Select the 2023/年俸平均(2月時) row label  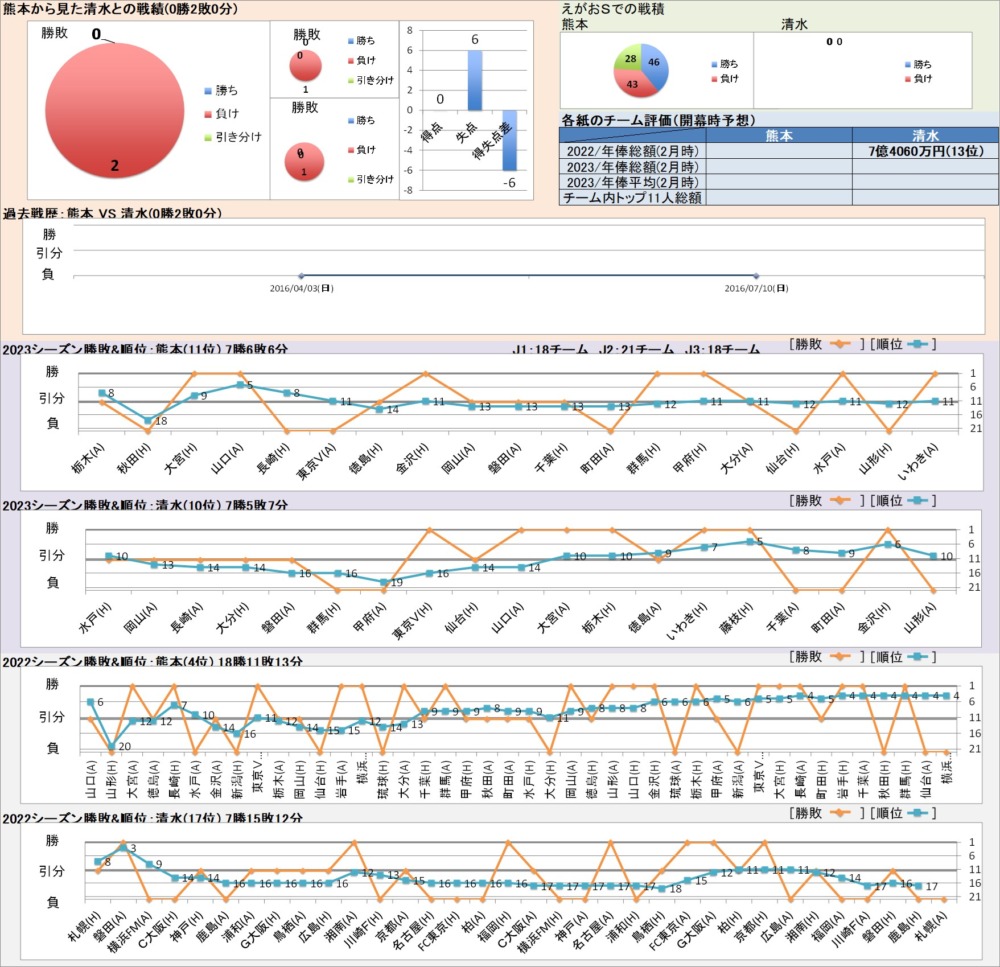(x=633, y=182)
